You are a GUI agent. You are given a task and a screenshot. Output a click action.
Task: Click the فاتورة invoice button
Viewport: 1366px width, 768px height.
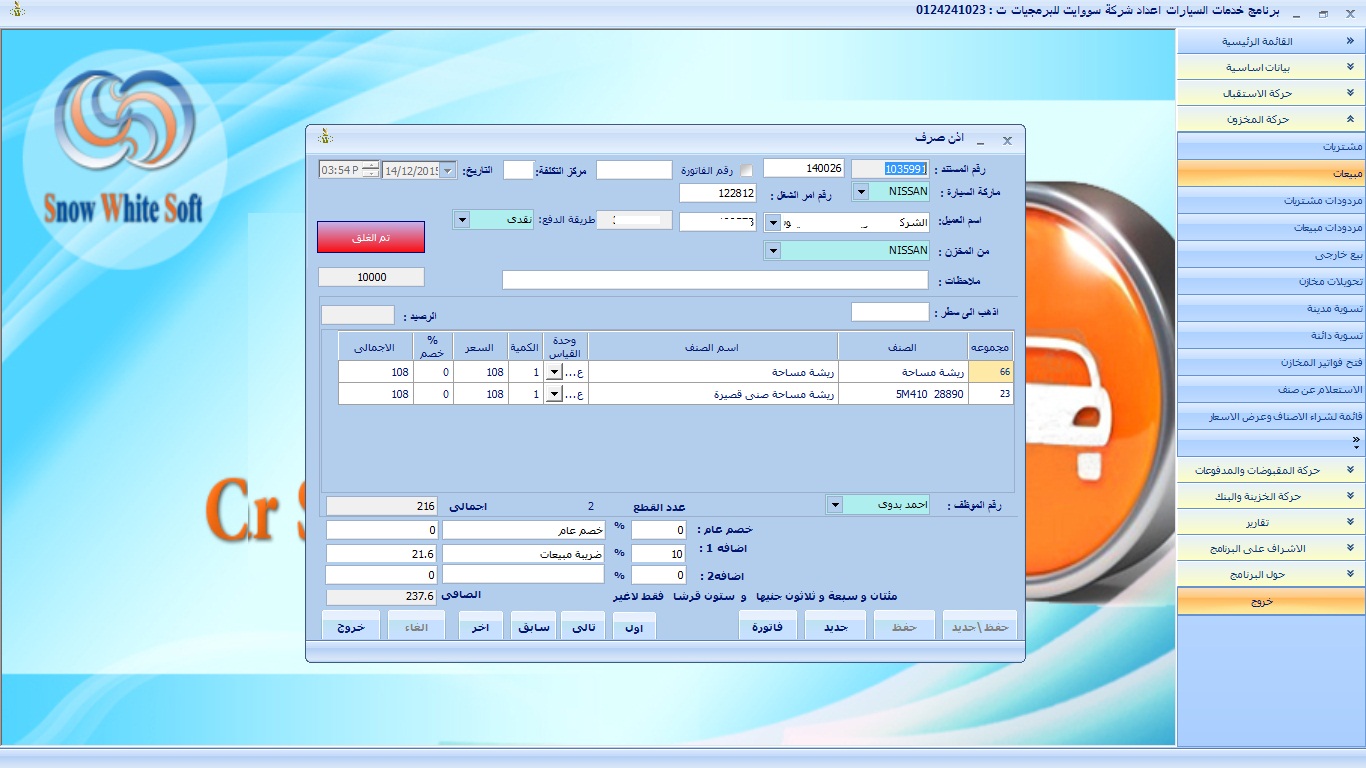[767, 627]
